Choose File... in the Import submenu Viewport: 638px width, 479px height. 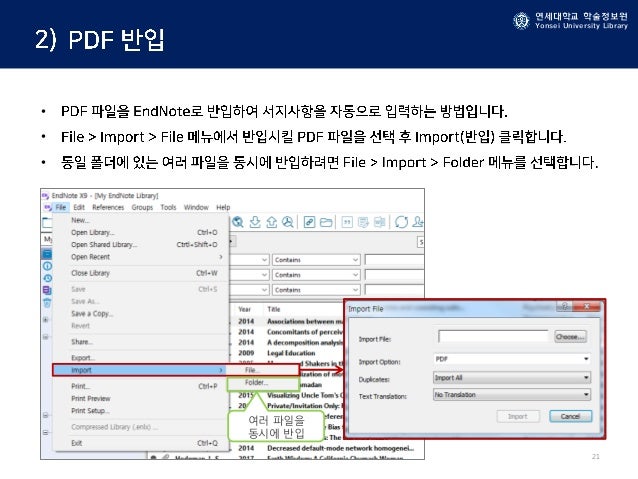(x=262, y=370)
